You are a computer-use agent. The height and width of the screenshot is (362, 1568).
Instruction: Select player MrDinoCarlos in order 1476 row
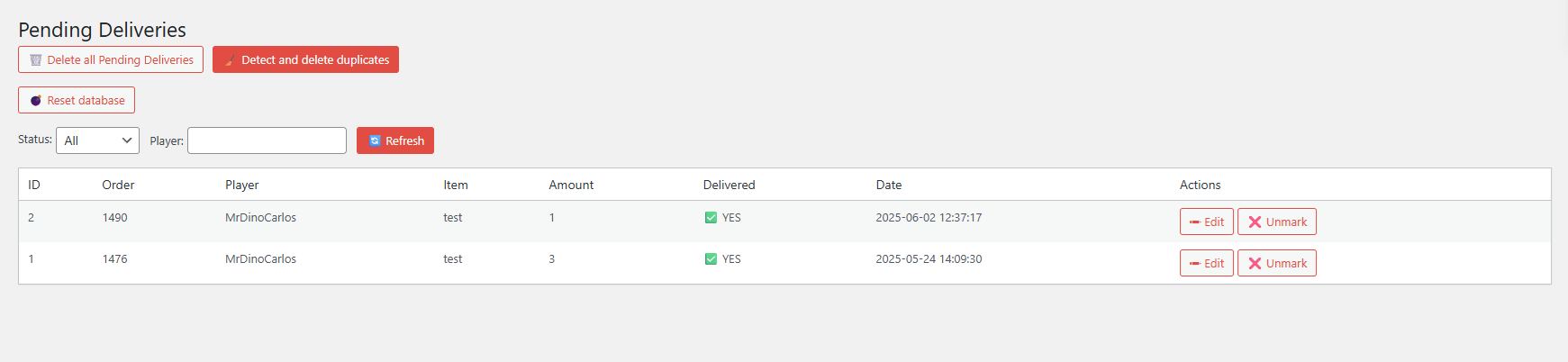coord(260,259)
